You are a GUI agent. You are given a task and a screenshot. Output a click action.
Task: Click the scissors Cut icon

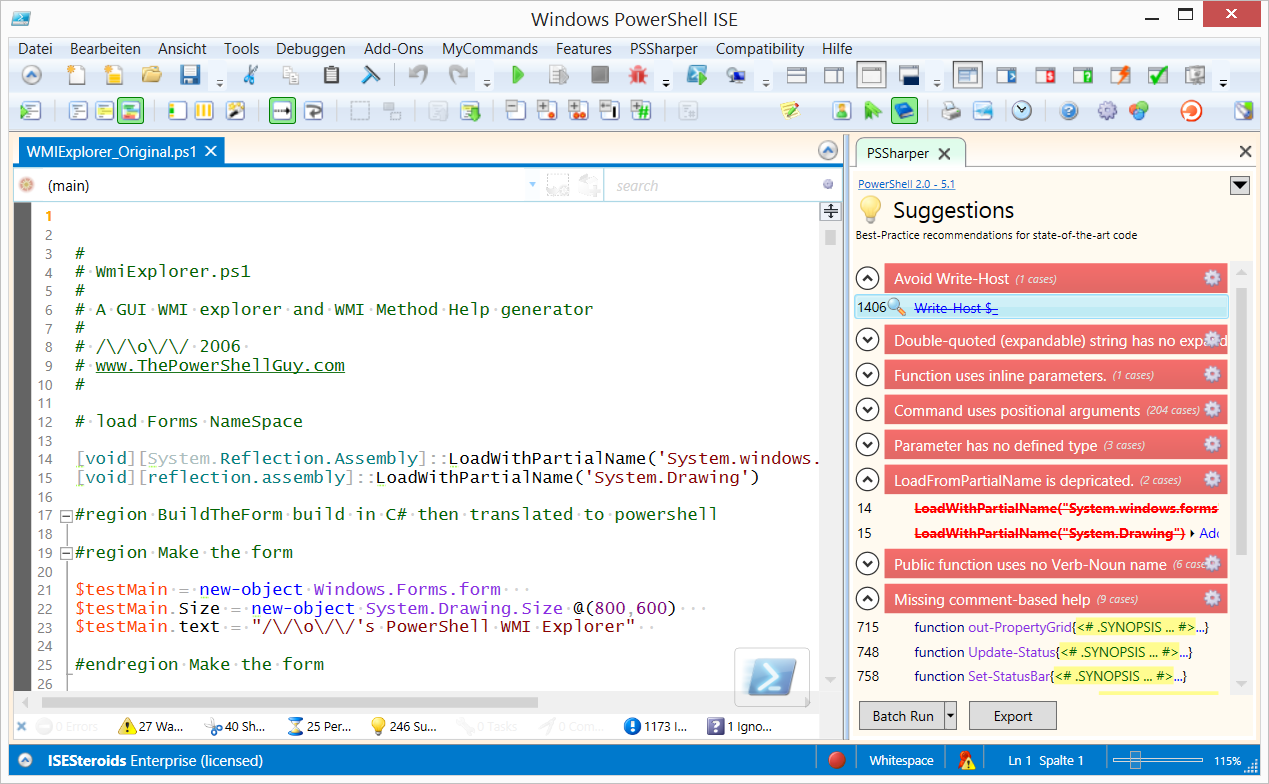[x=251, y=75]
